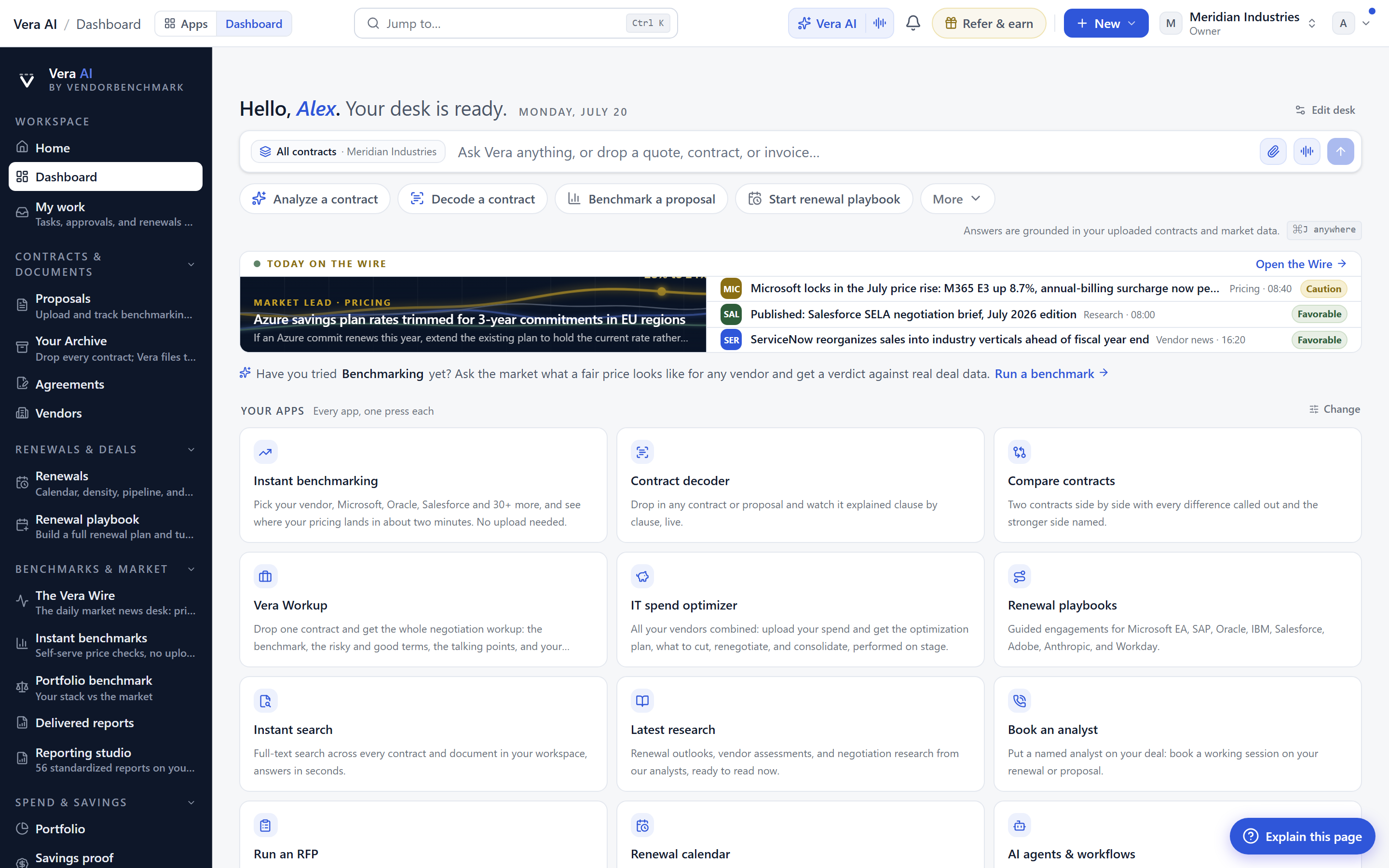Switch to the Dashboard tab in header
The height and width of the screenshot is (868, 1389).
[x=254, y=24]
